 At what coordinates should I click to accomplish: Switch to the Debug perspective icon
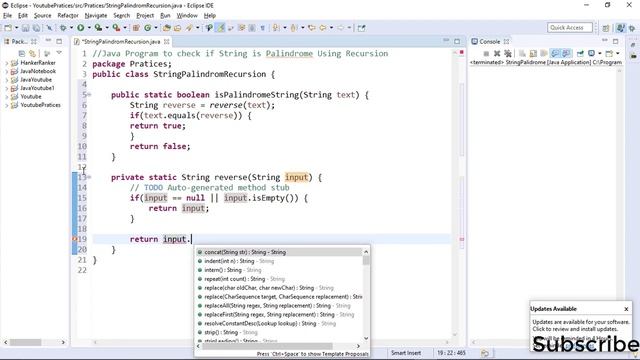pyautogui.click(x=632, y=28)
